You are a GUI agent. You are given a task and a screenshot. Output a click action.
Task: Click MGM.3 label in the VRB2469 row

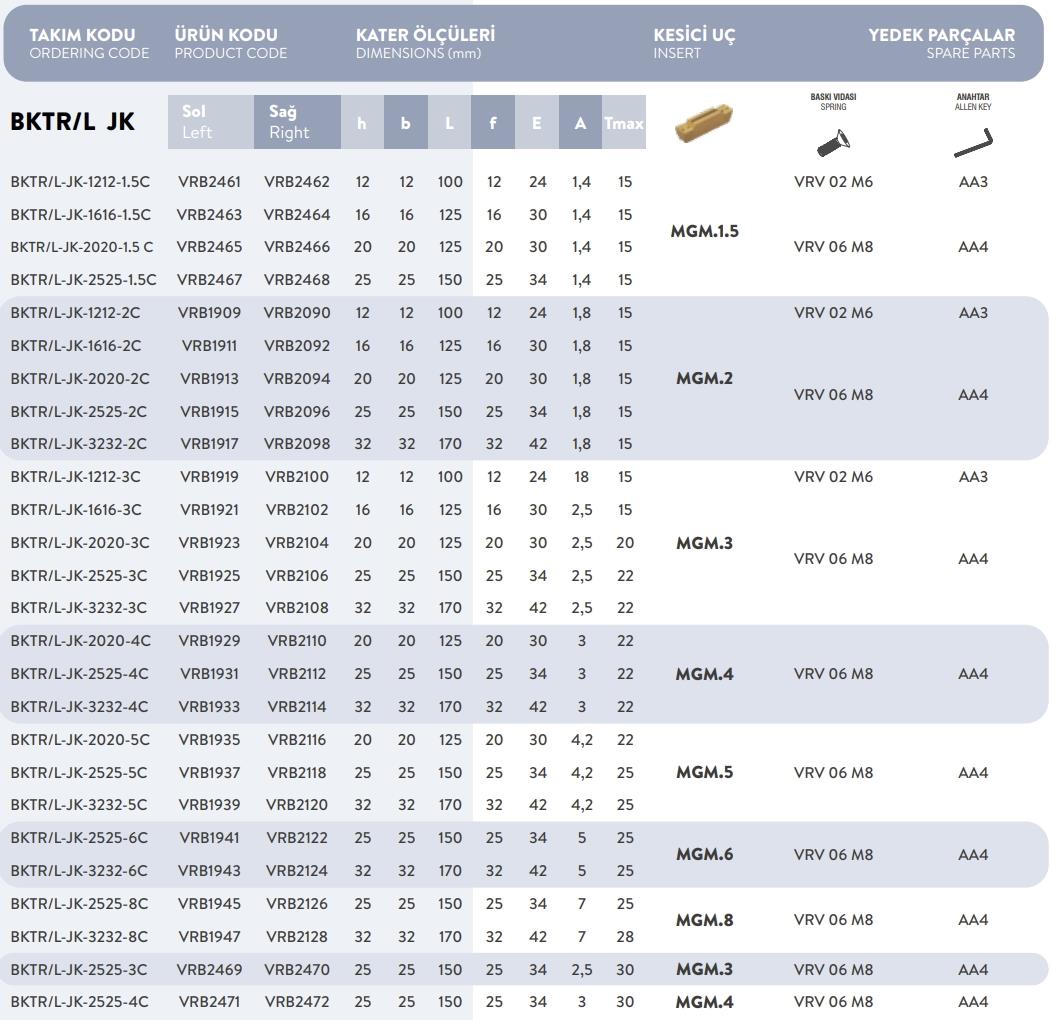(x=704, y=969)
